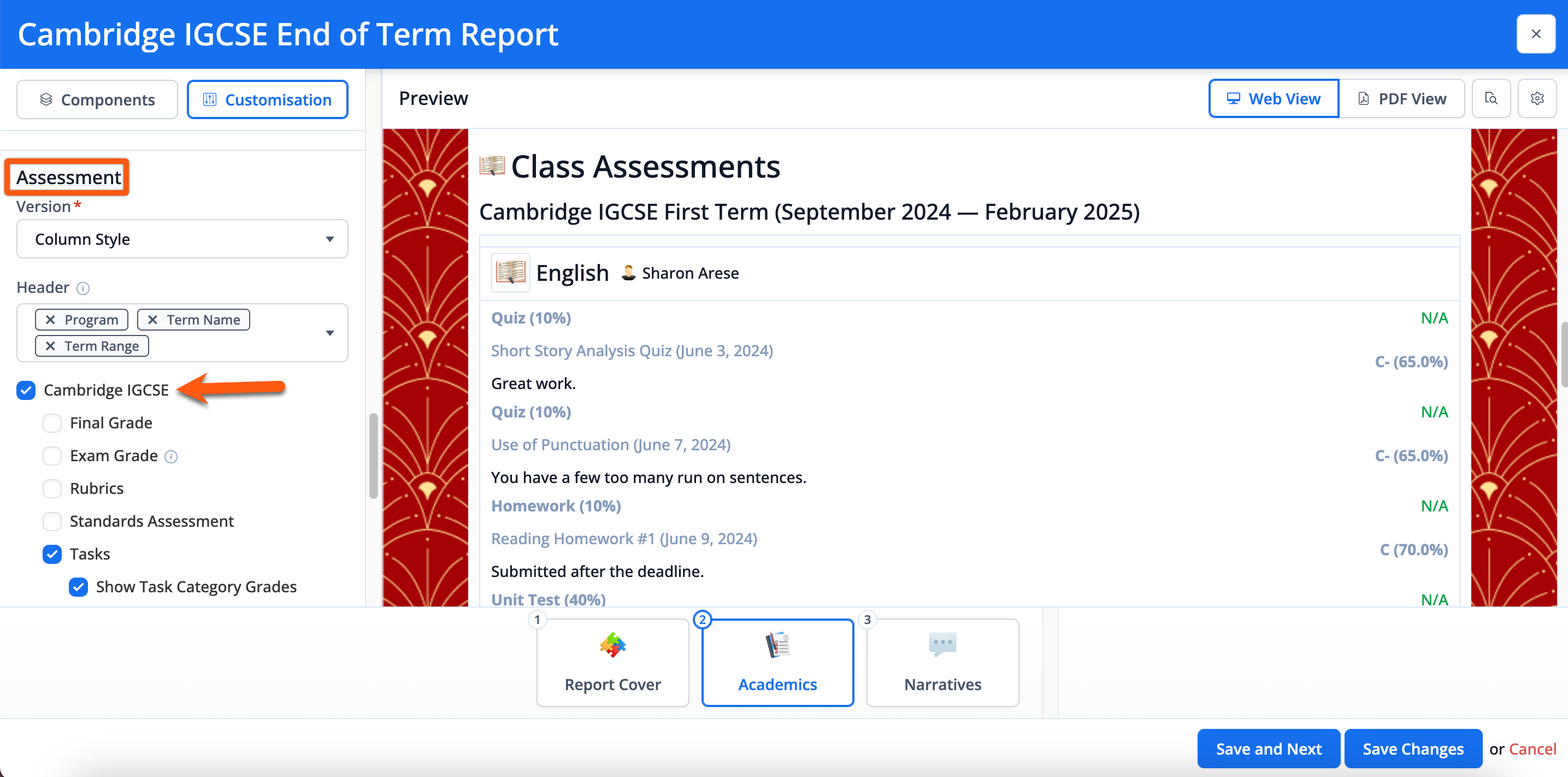The width and height of the screenshot is (1568, 777).
Task: Click the Save and Next button
Action: click(x=1268, y=749)
